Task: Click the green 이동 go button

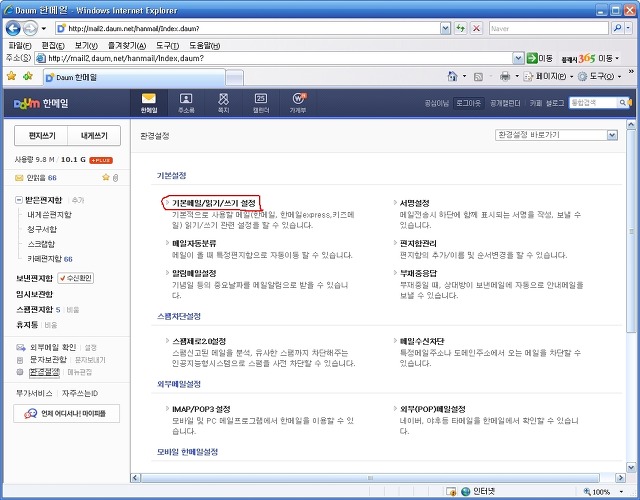Action: coord(540,58)
